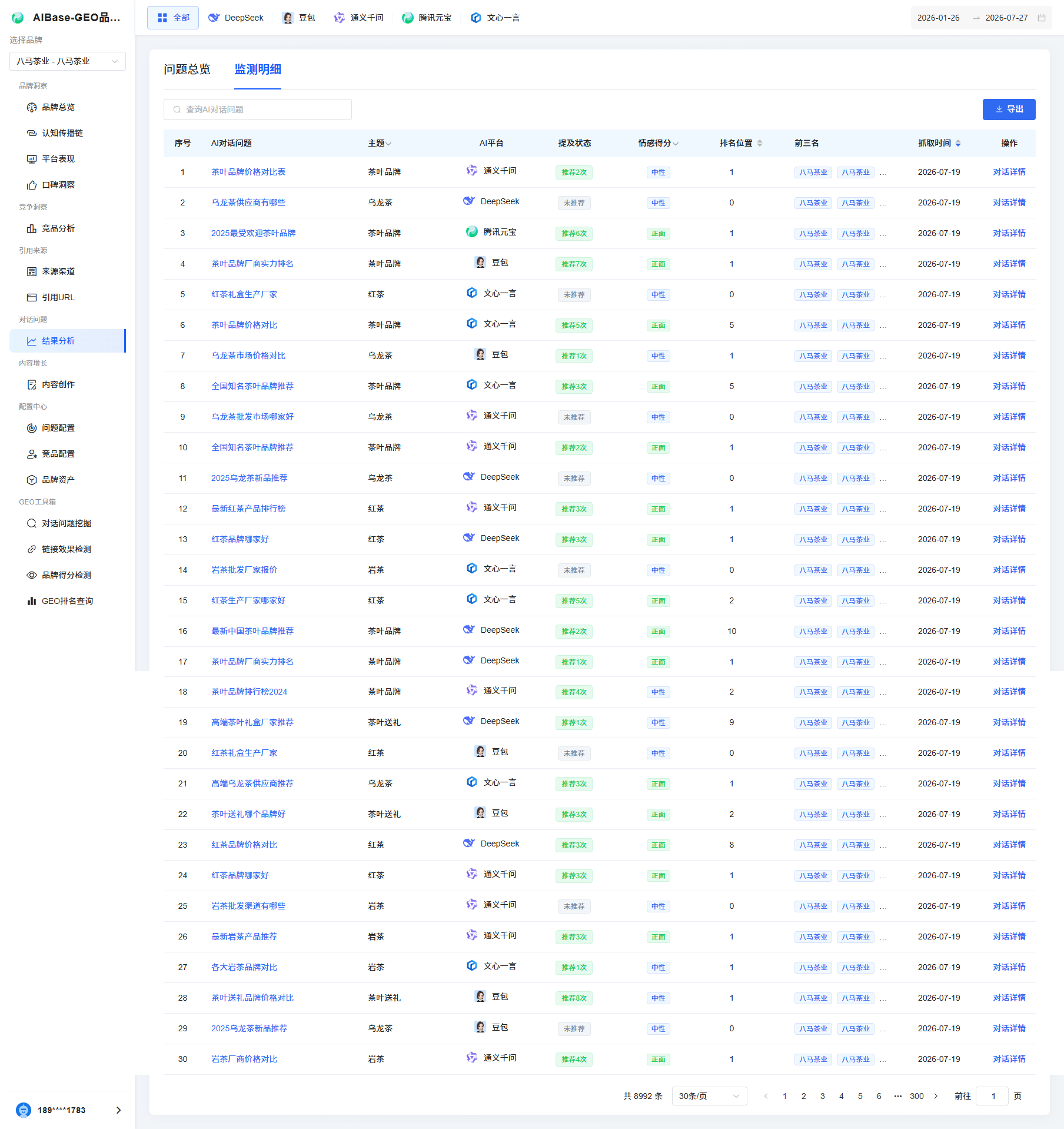
Task: Click 推荐8次 tag in row 28
Action: click(x=574, y=998)
